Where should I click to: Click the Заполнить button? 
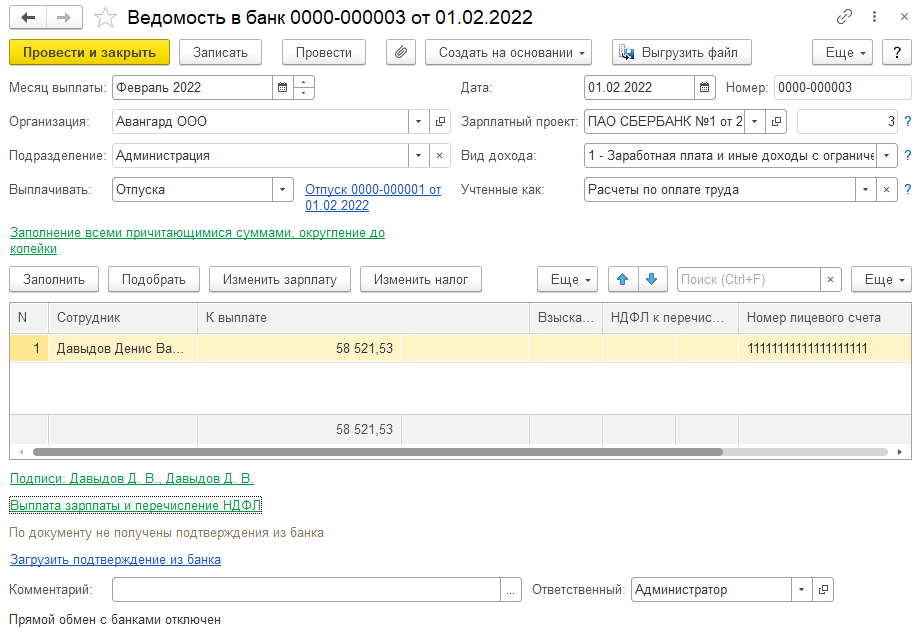[54, 279]
